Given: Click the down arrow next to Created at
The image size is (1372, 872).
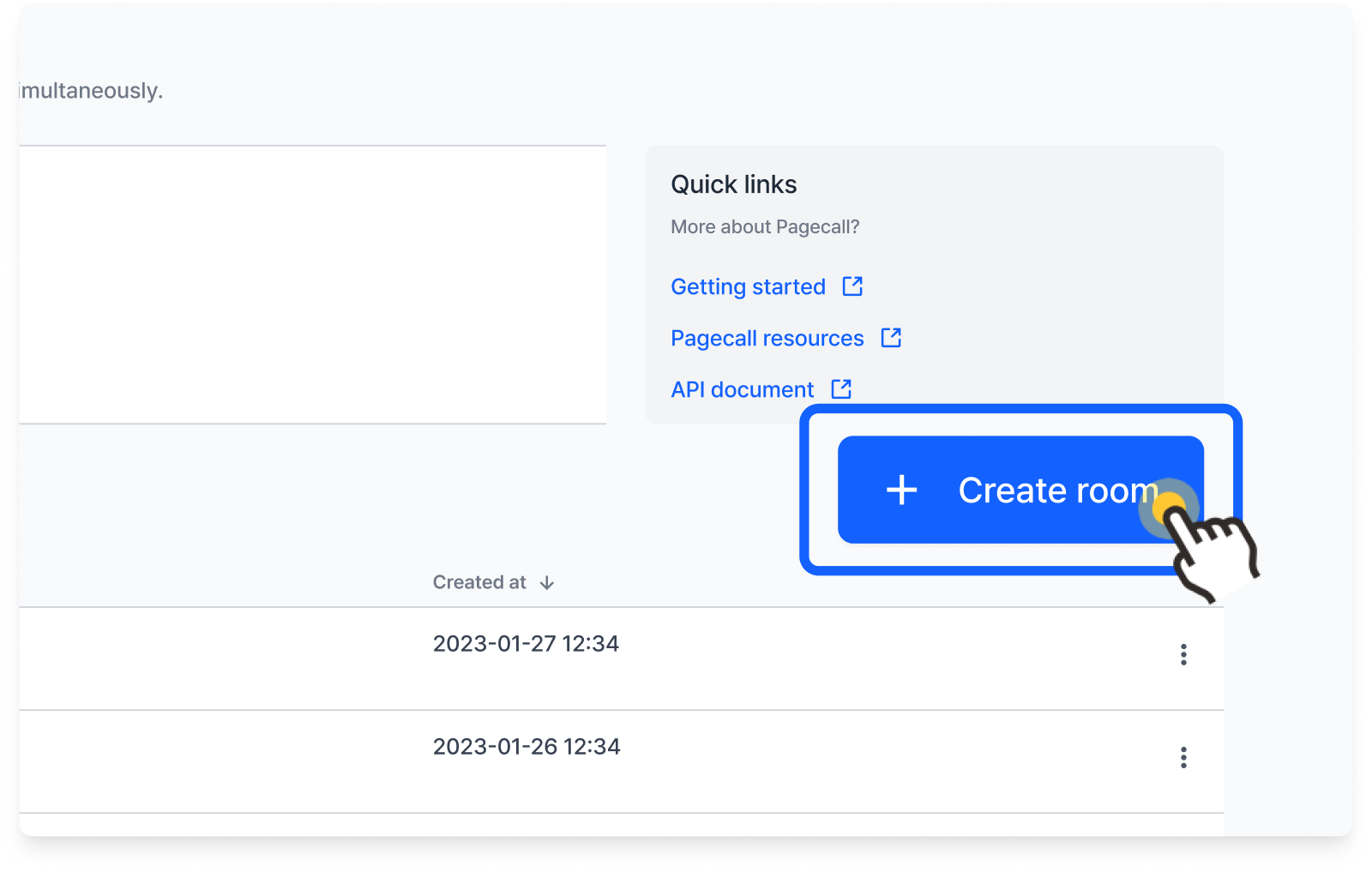Looking at the screenshot, I should click(x=547, y=583).
